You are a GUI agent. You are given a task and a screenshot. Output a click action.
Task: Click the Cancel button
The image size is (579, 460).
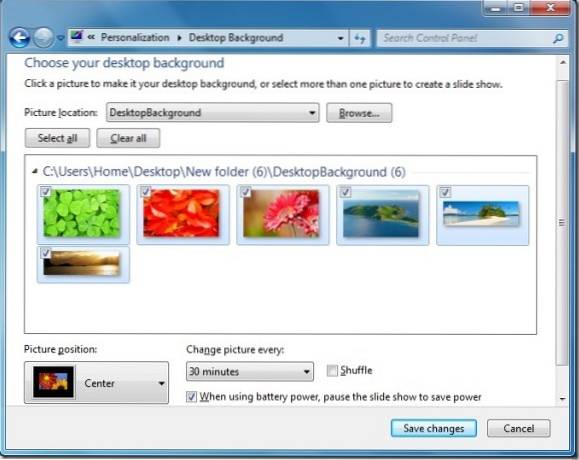point(518,428)
